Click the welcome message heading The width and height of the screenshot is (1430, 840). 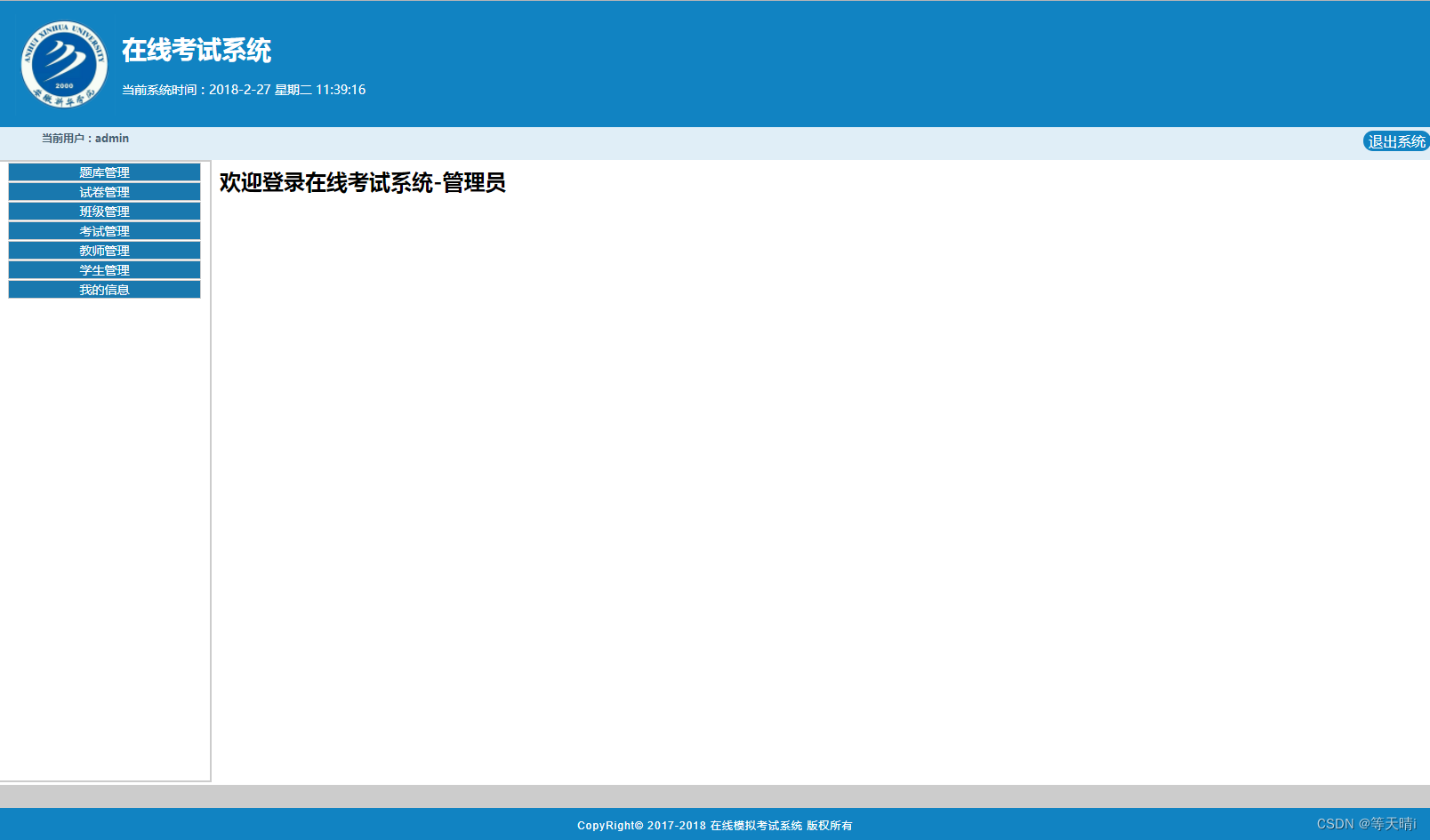(x=358, y=185)
